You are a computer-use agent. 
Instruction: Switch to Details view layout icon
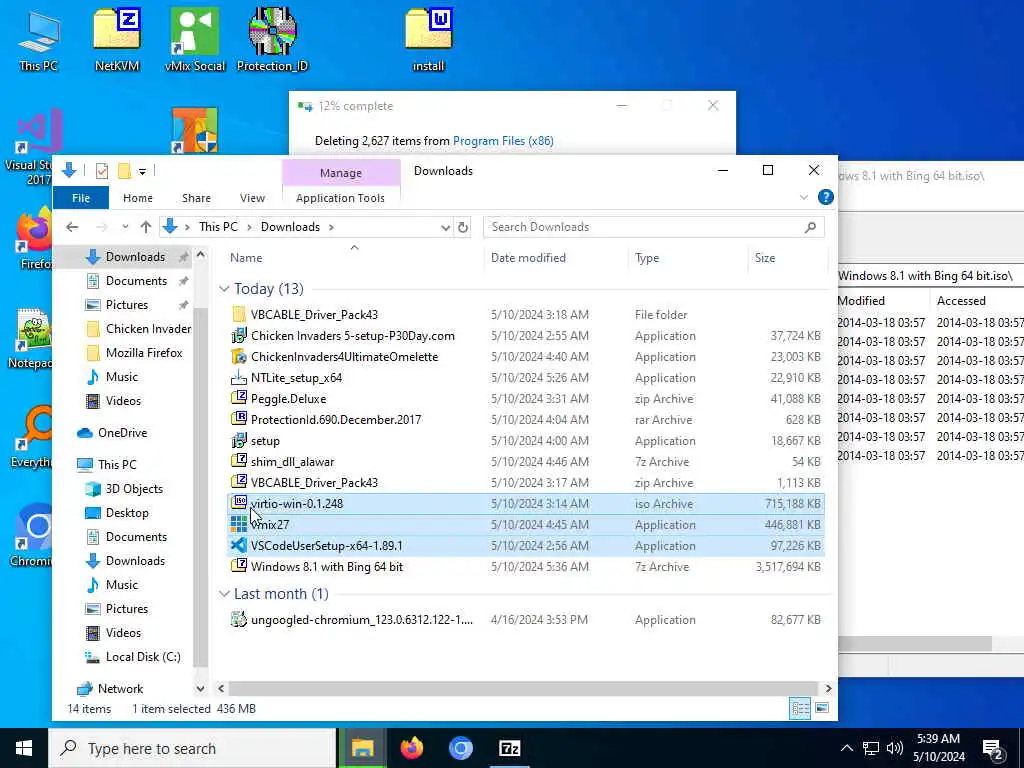point(800,709)
